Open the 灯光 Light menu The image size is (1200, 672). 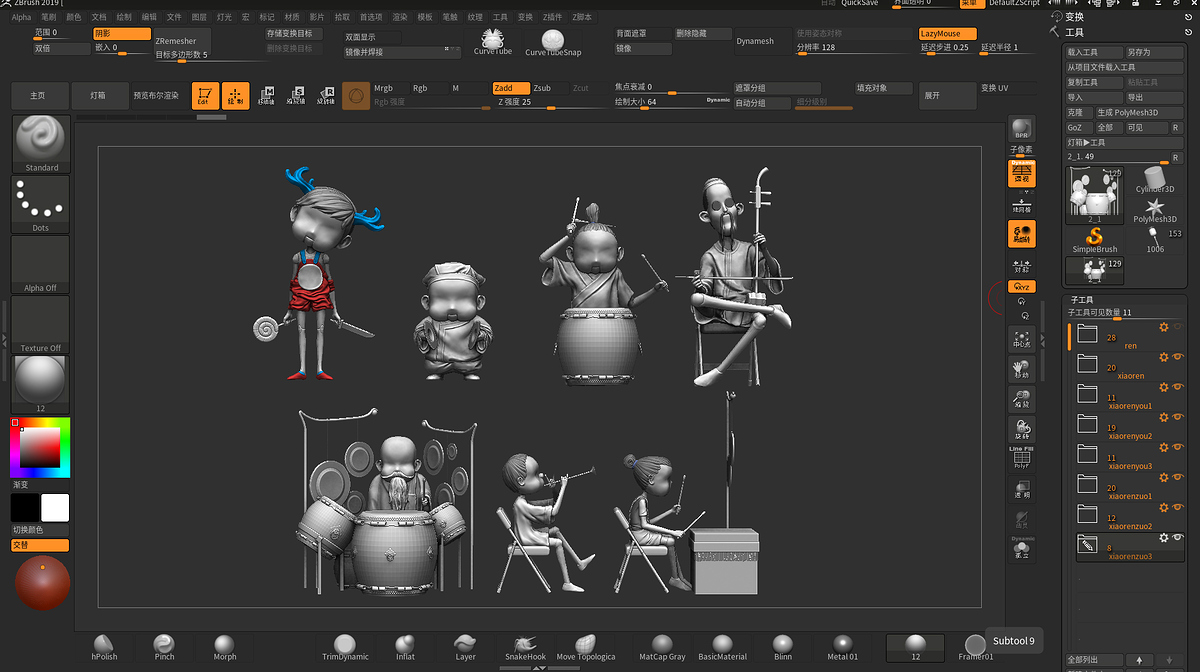(224, 17)
